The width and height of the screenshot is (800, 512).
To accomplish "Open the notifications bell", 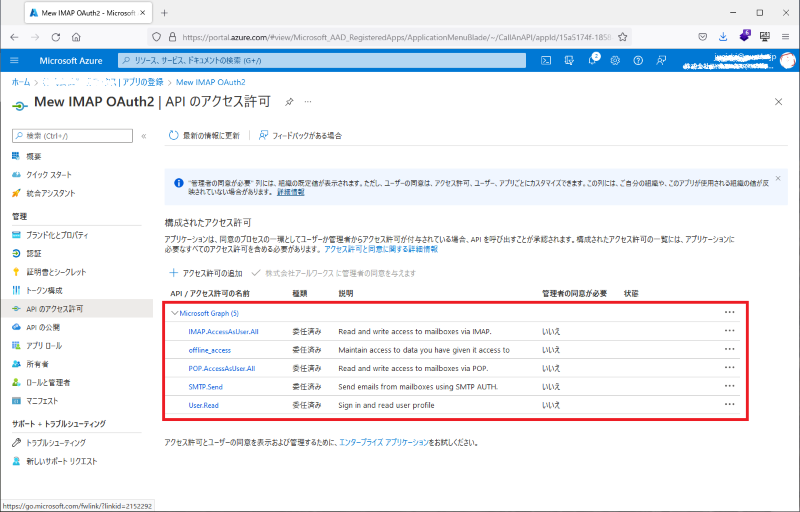I will [592, 60].
